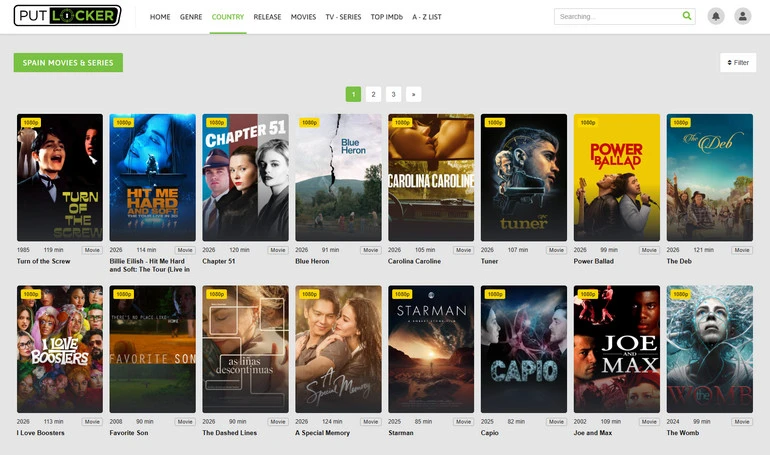770x455 pixels.
Task: Open the Carolina Caroline poster
Action: coord(431,177)
